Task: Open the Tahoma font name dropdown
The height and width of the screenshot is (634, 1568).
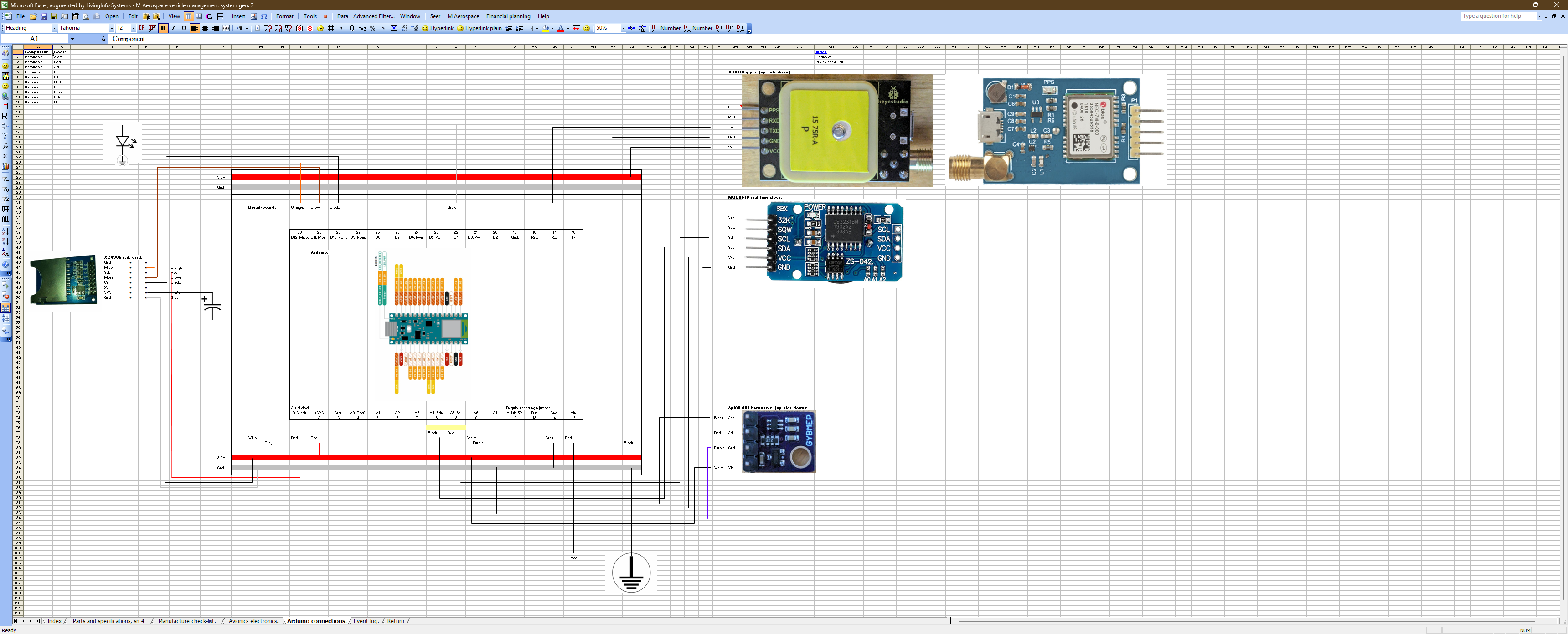Action: [x=111, y=29]
